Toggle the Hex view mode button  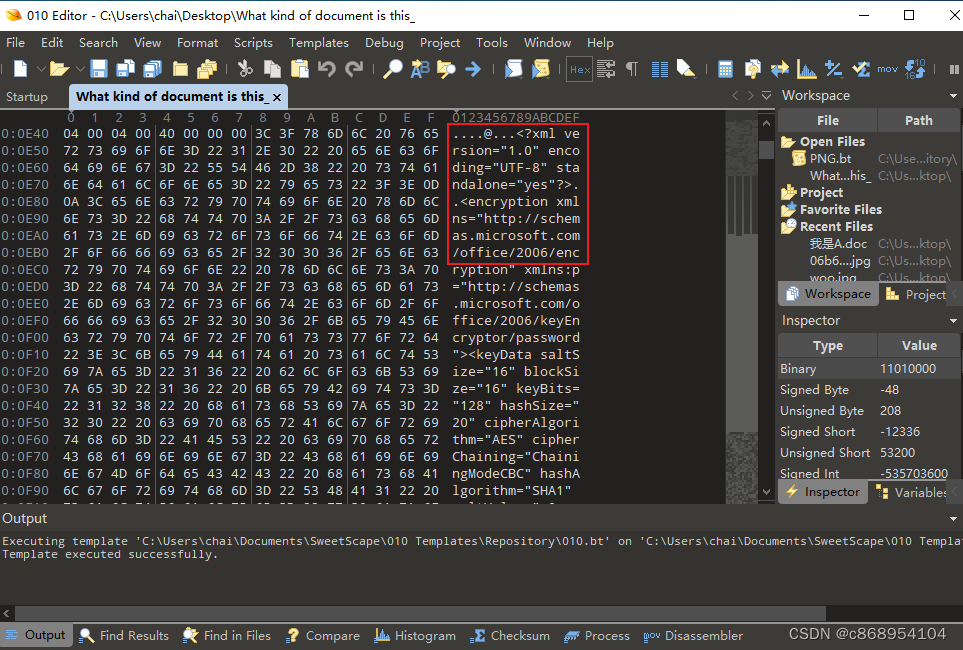click(579, 69)
